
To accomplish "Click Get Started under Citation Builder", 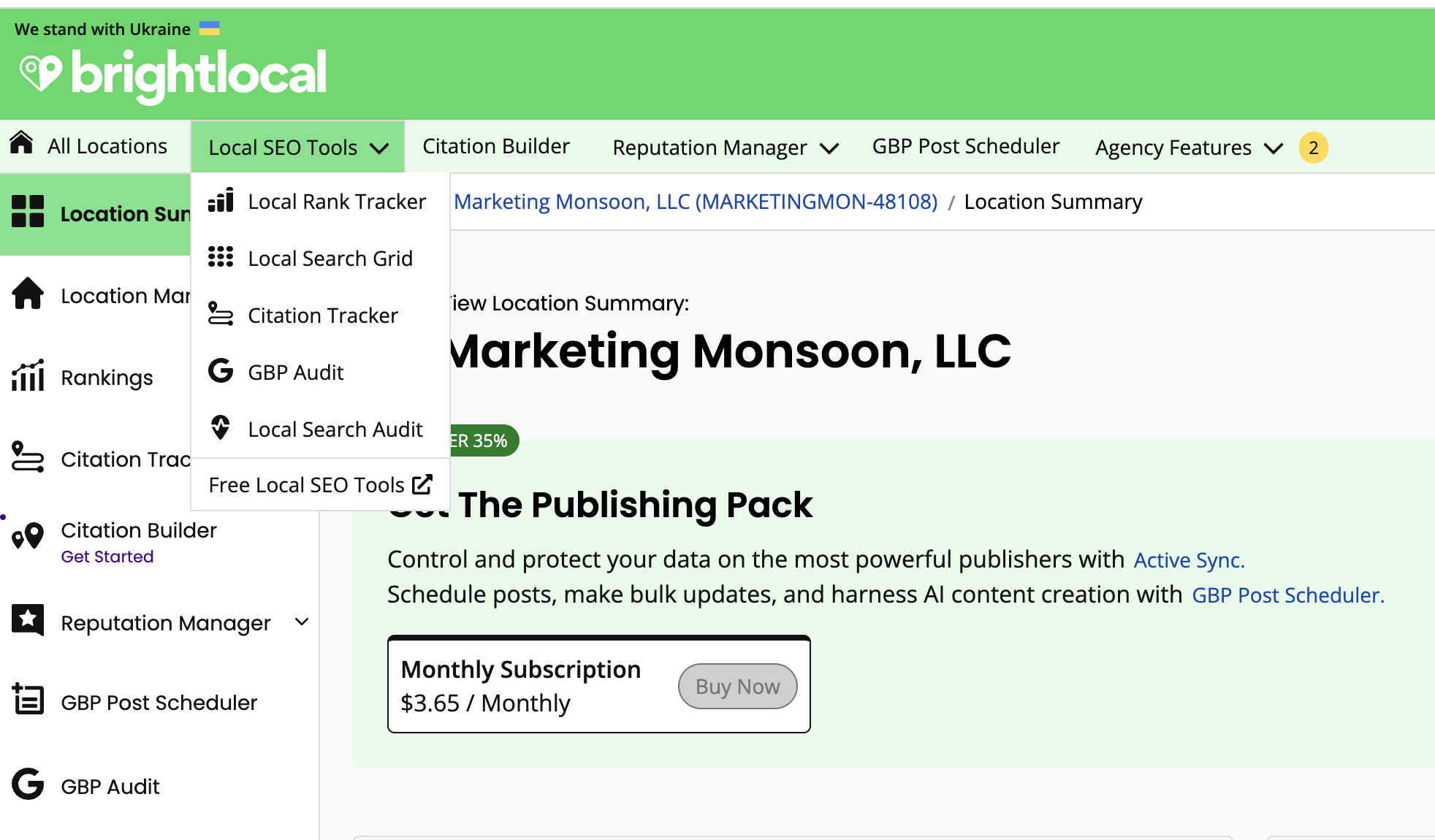I will (107, 557).
